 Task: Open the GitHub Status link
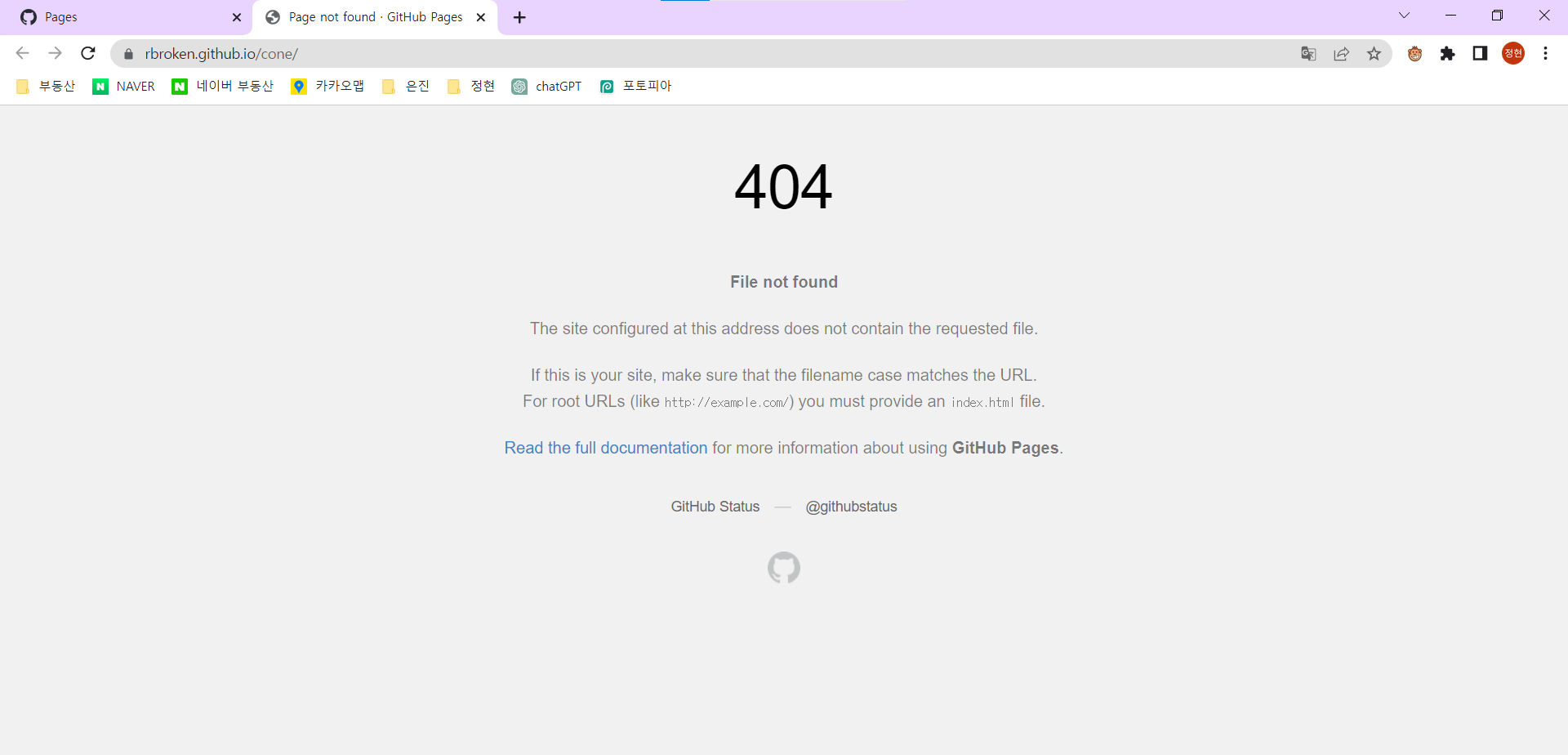pyautogui.click(x=715, y=507)
